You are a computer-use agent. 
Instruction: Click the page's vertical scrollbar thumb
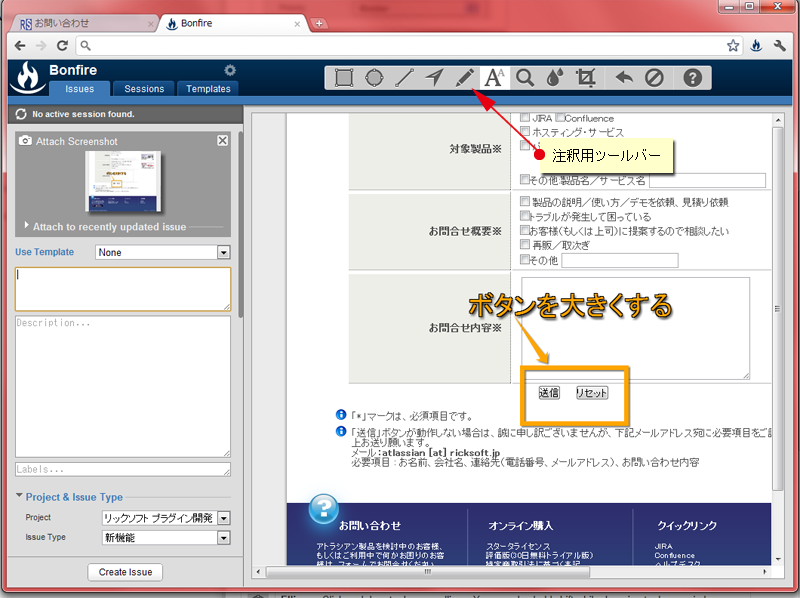point(777,309)
